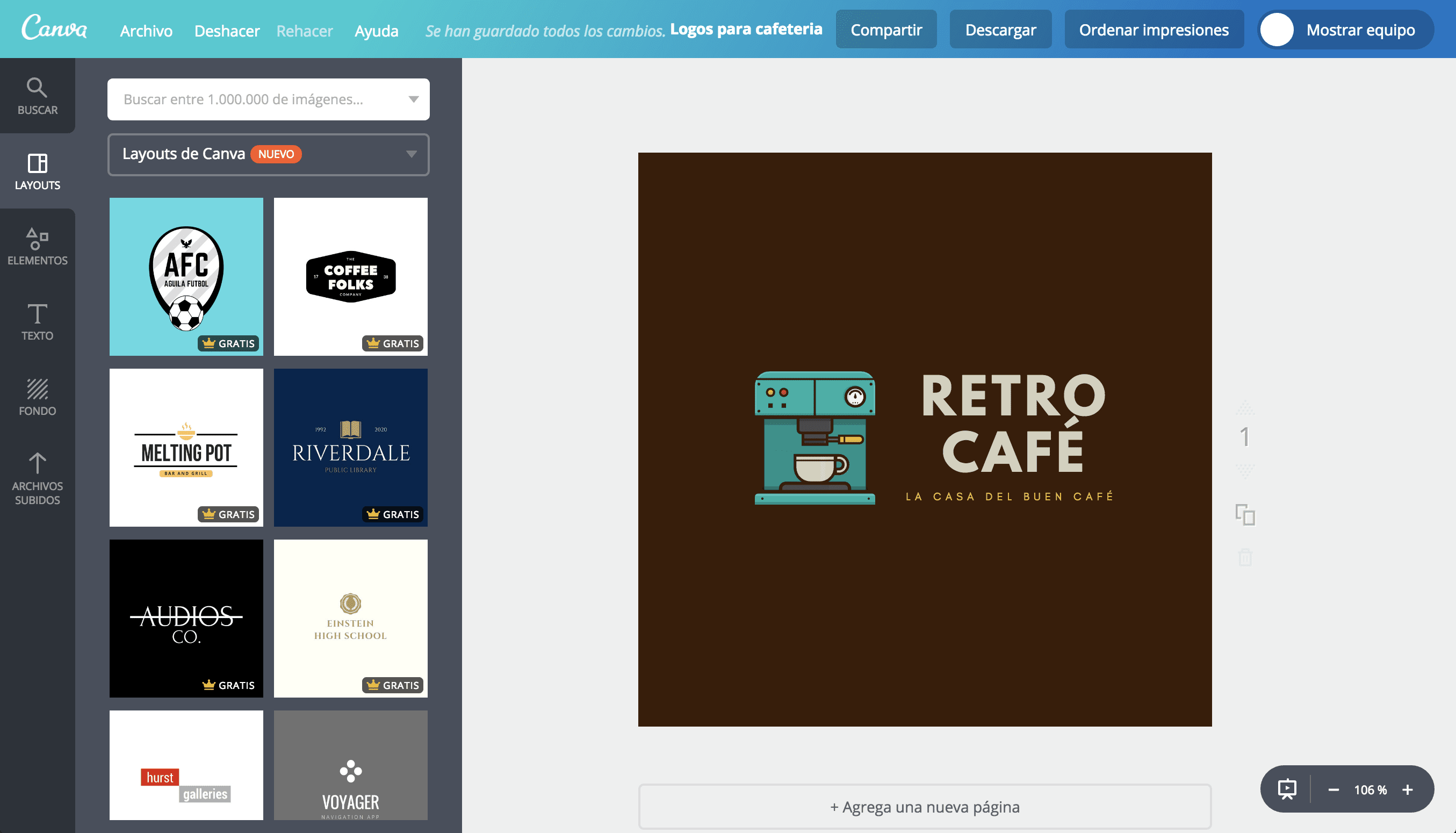Open the 106 % zoom level menu
This screenshot has height=833, width=1456.
coord(1370,789)
